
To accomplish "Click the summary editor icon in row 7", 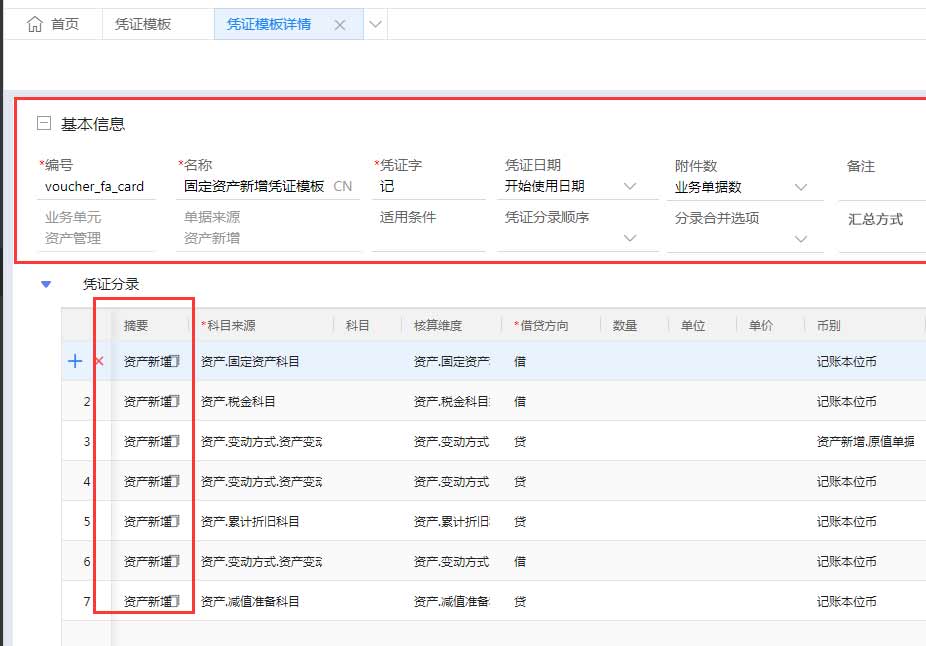I will pos(173,602).
